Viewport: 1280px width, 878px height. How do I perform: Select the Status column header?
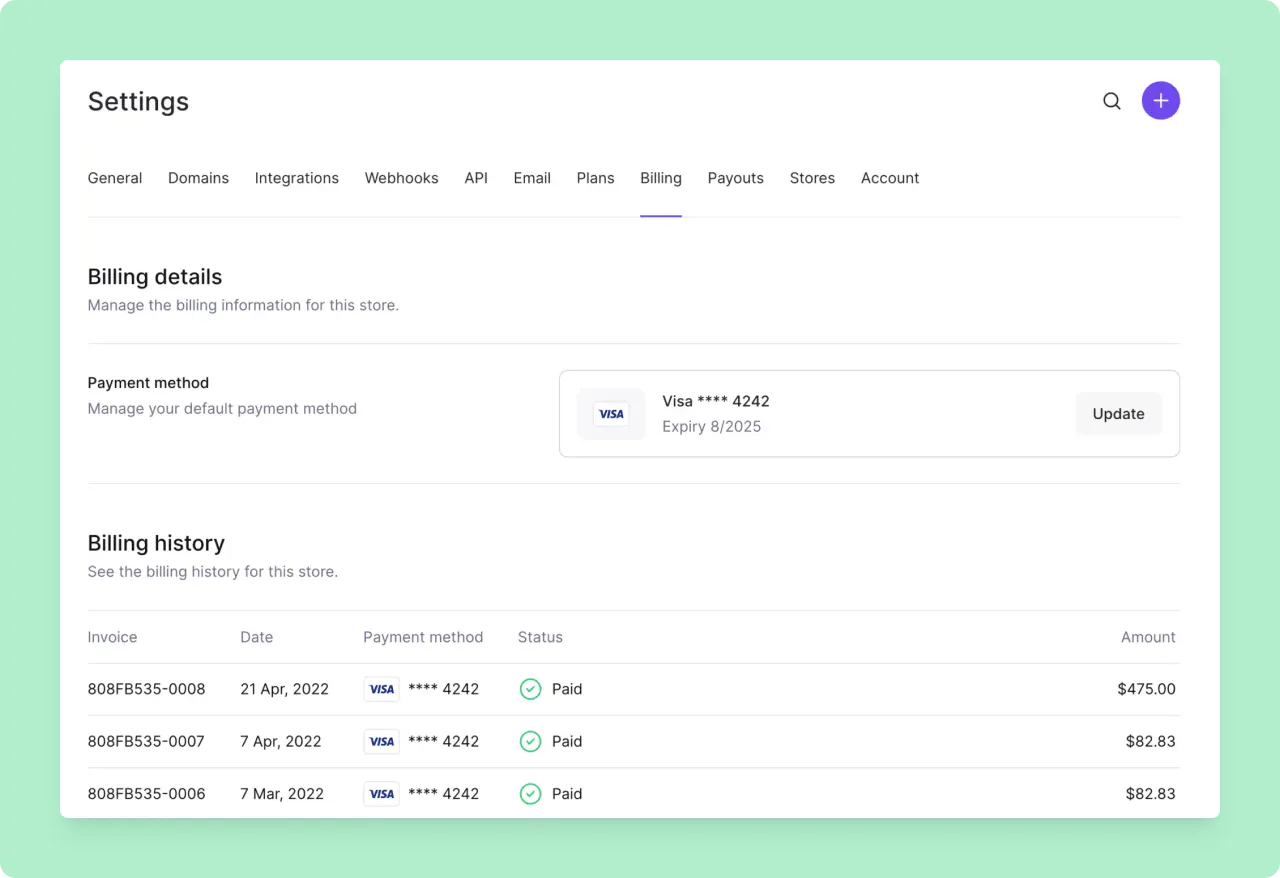[540, 637]
